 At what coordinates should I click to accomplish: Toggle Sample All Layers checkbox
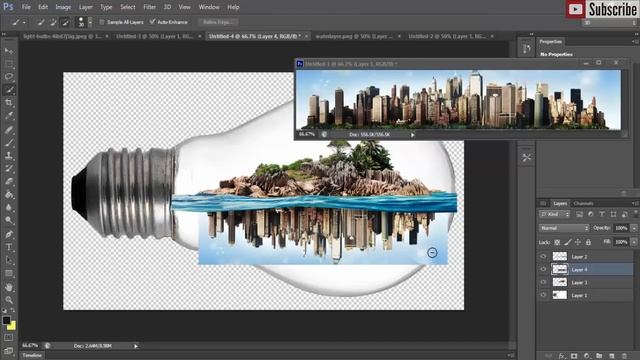coord(102,22)
